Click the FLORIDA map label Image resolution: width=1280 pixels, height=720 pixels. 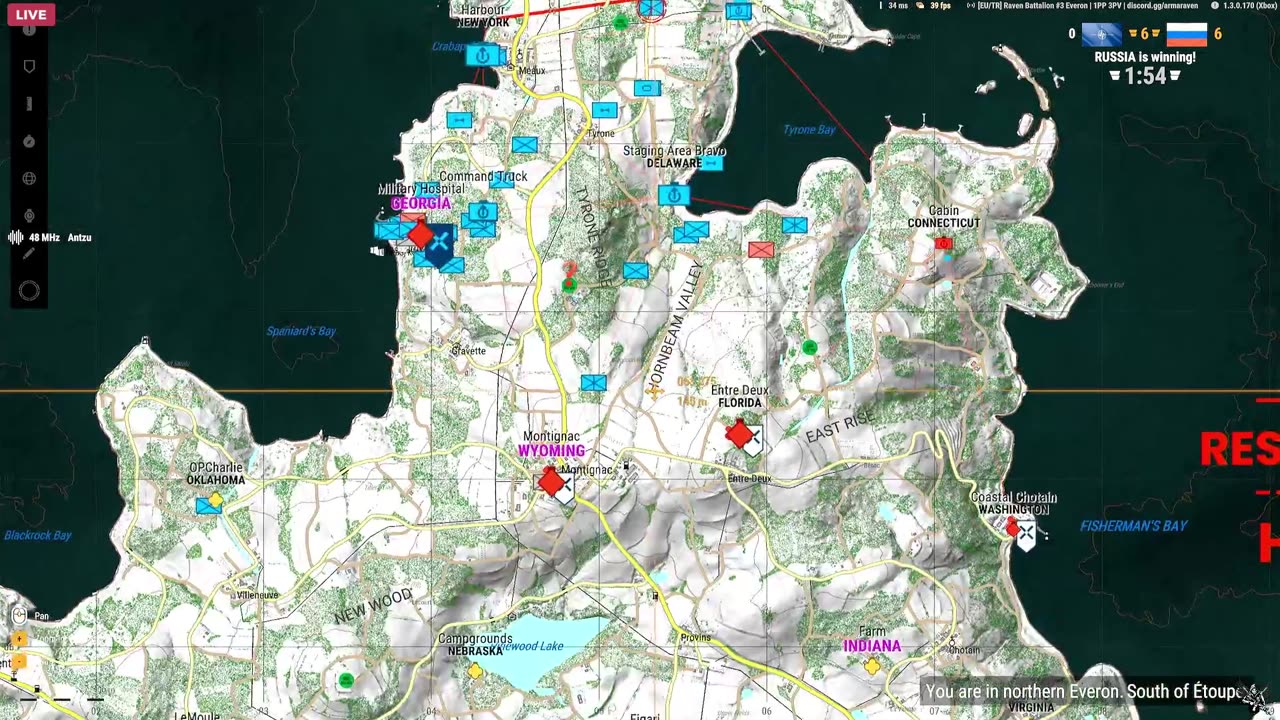pos(740,403)
